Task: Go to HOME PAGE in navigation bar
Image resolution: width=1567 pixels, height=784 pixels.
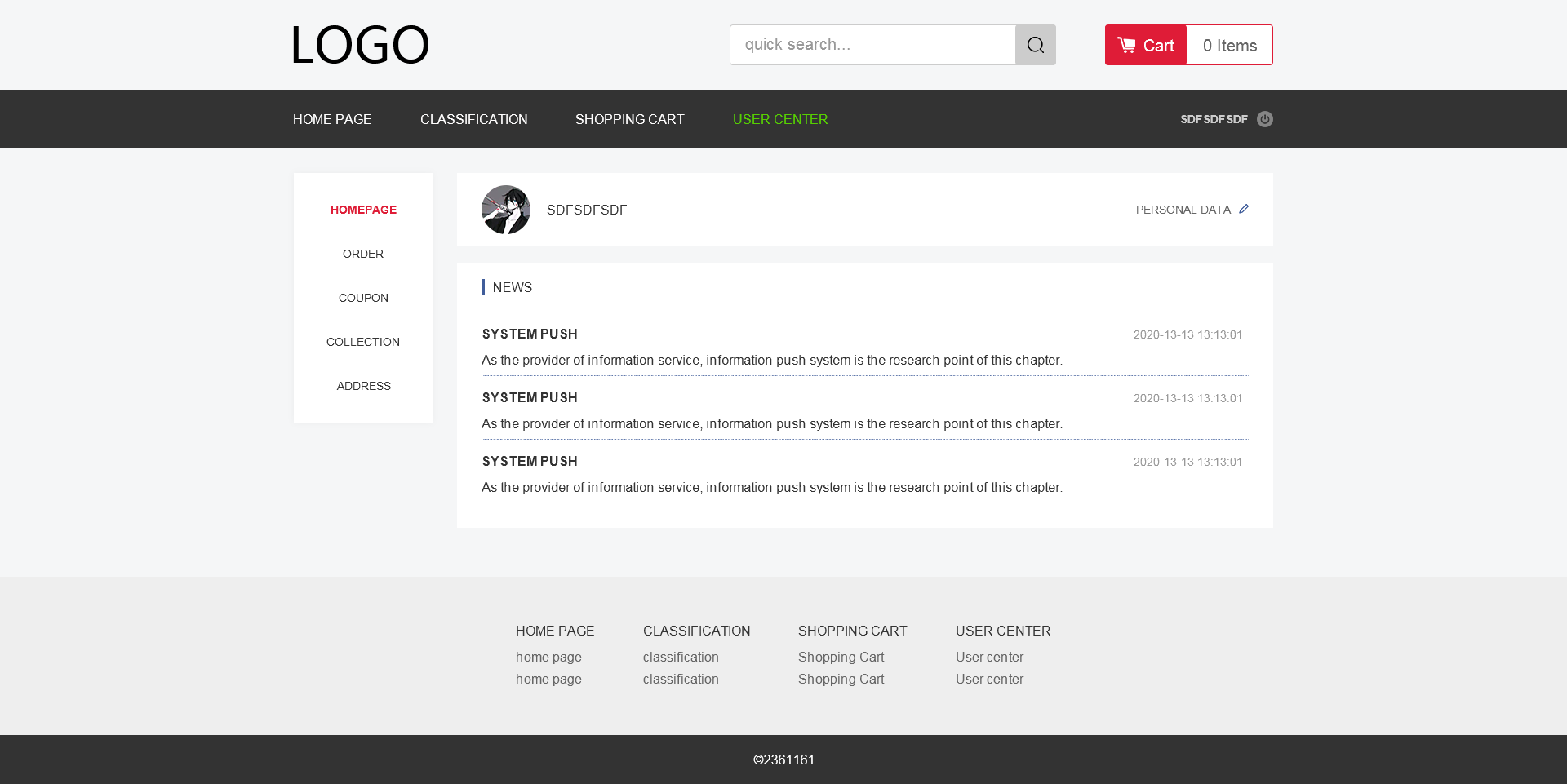Action: (x=332, y=119)
